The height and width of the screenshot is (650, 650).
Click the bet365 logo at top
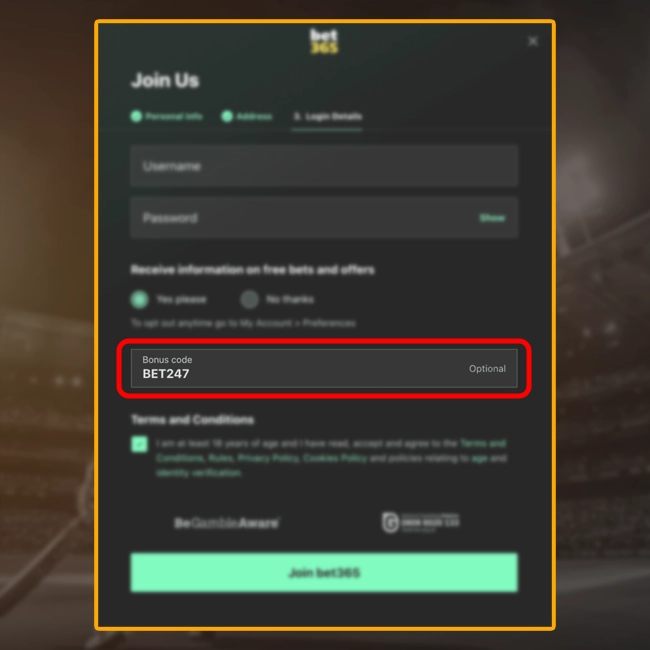pyautogui.click(x=324, y=41)
